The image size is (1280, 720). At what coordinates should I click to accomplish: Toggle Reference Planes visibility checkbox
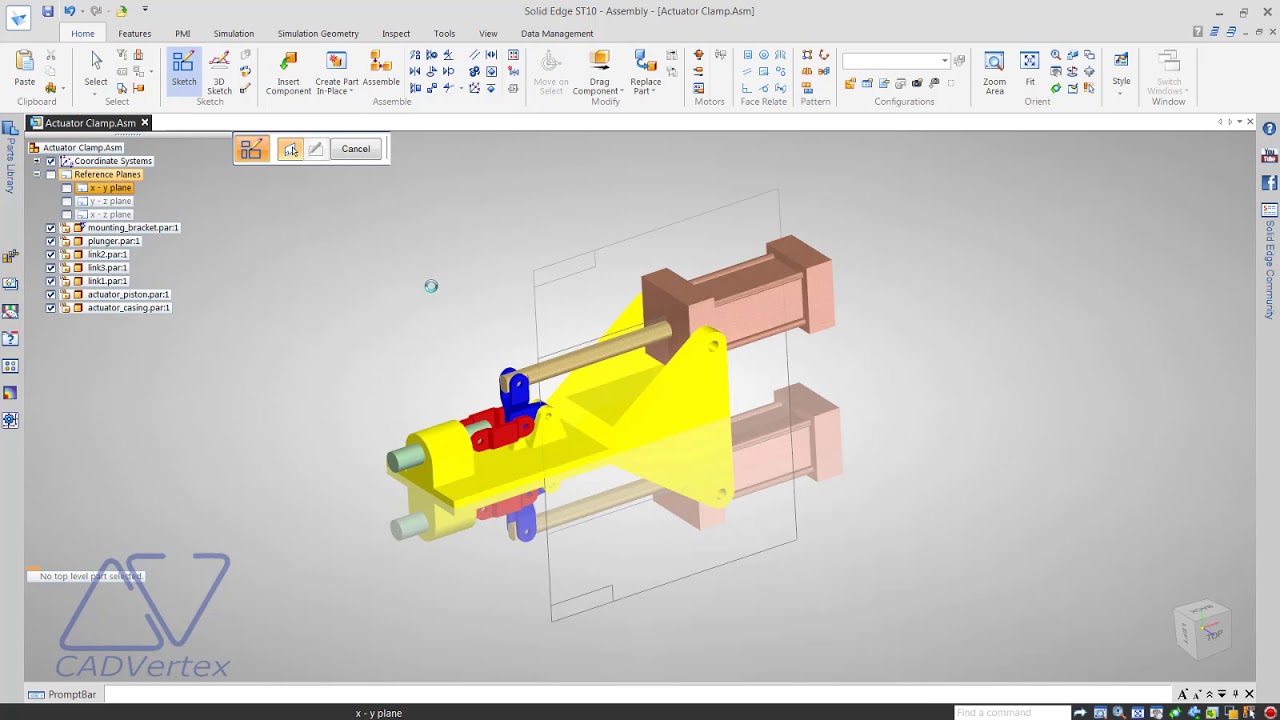coord(51,175)
